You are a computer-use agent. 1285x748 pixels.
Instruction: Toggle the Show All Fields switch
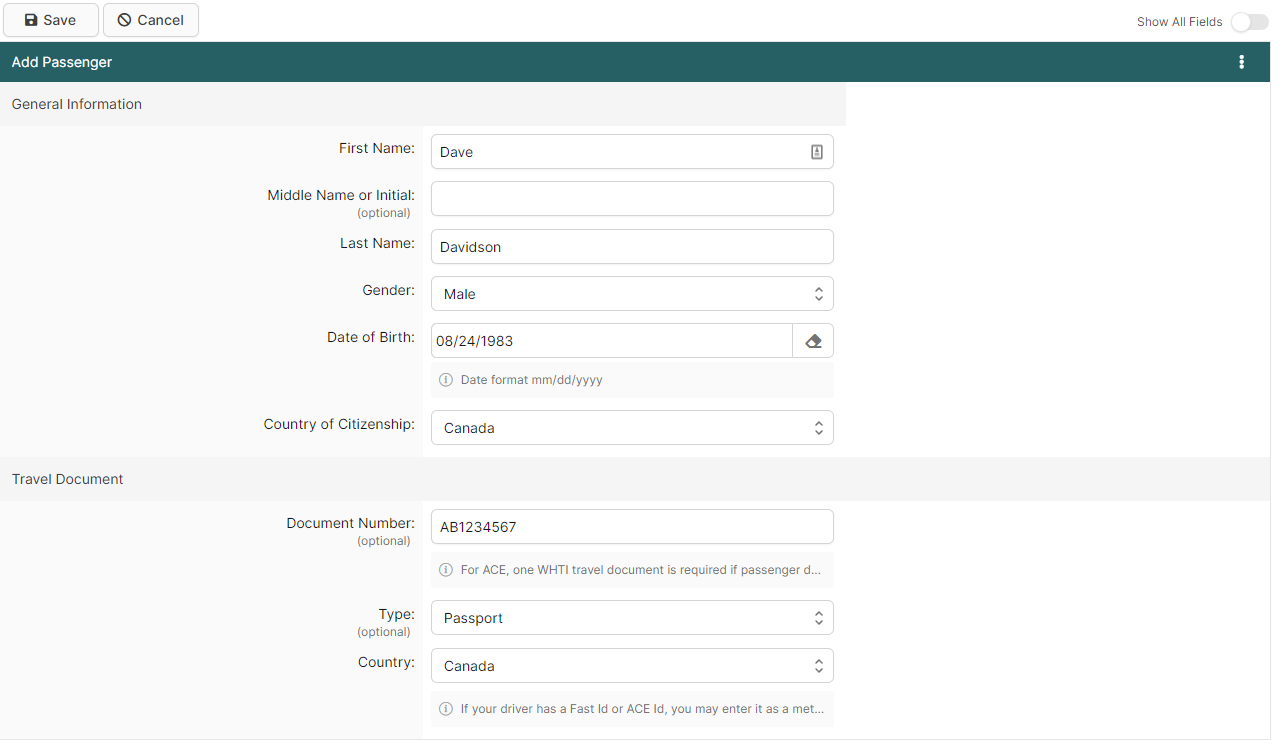pos(1249,22)
